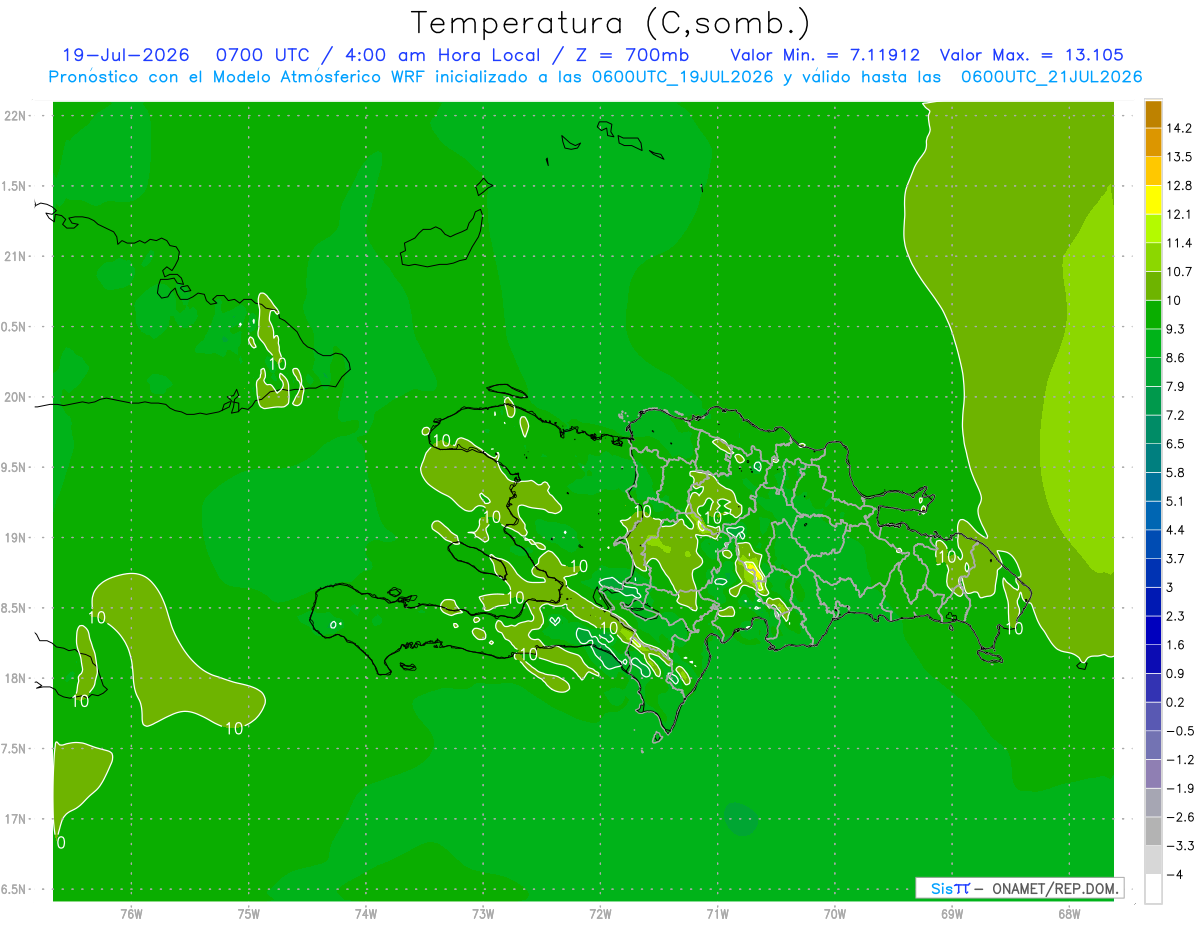Screen dimensions: 1200x927
Task: Click the '2.3' colorbar label
Action: pos(1176,616)
